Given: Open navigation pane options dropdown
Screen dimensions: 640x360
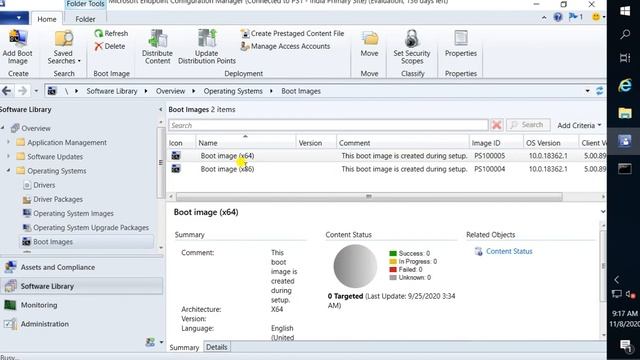Looking at the screenshot, I should coord(161,342).
